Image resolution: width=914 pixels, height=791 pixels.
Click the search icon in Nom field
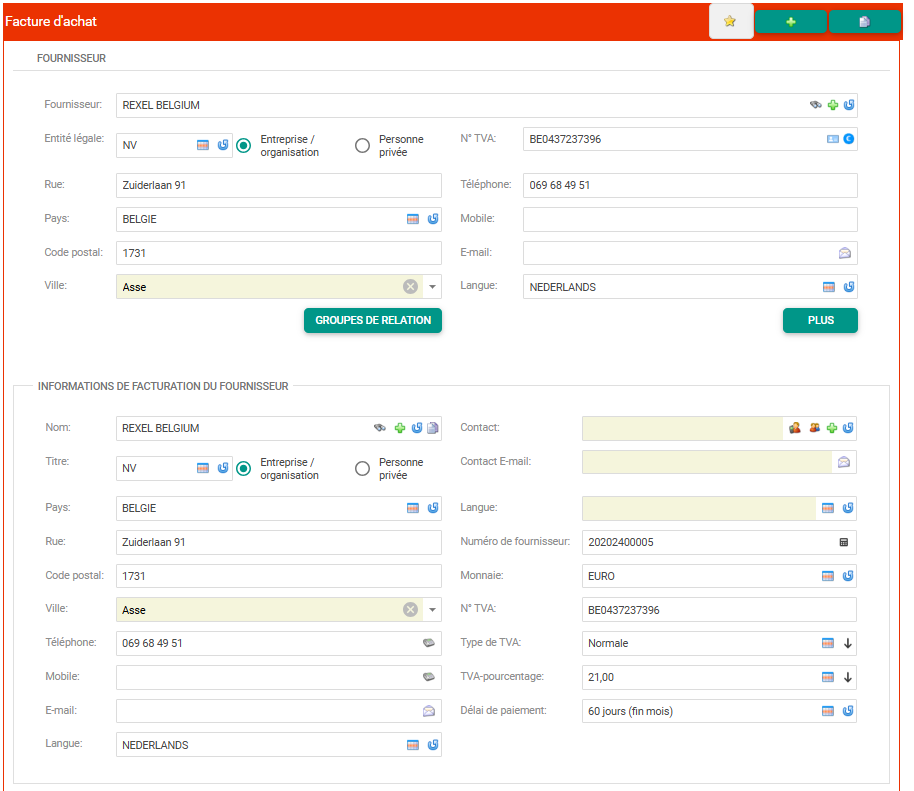pos(380,428)
